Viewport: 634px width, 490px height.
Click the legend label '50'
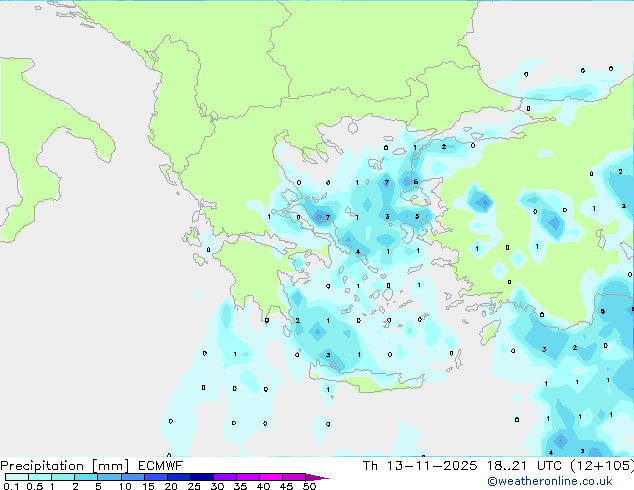click(309, 486)
